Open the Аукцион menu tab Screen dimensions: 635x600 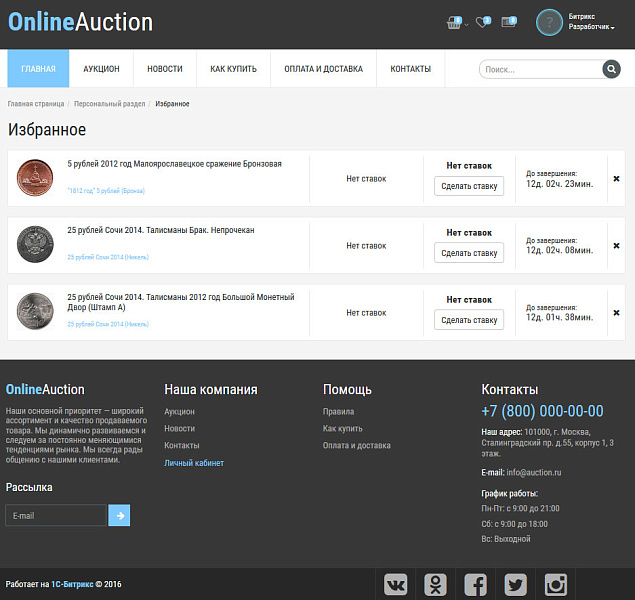pos(101,69)
